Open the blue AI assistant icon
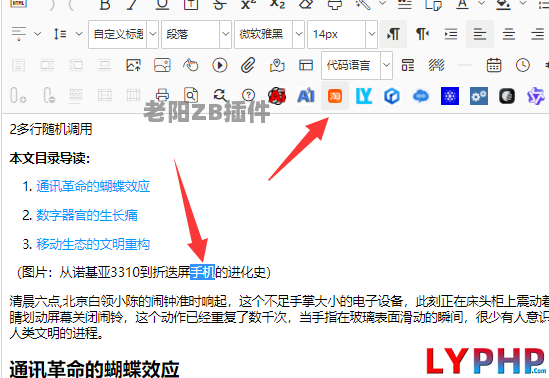 point(306,96)
